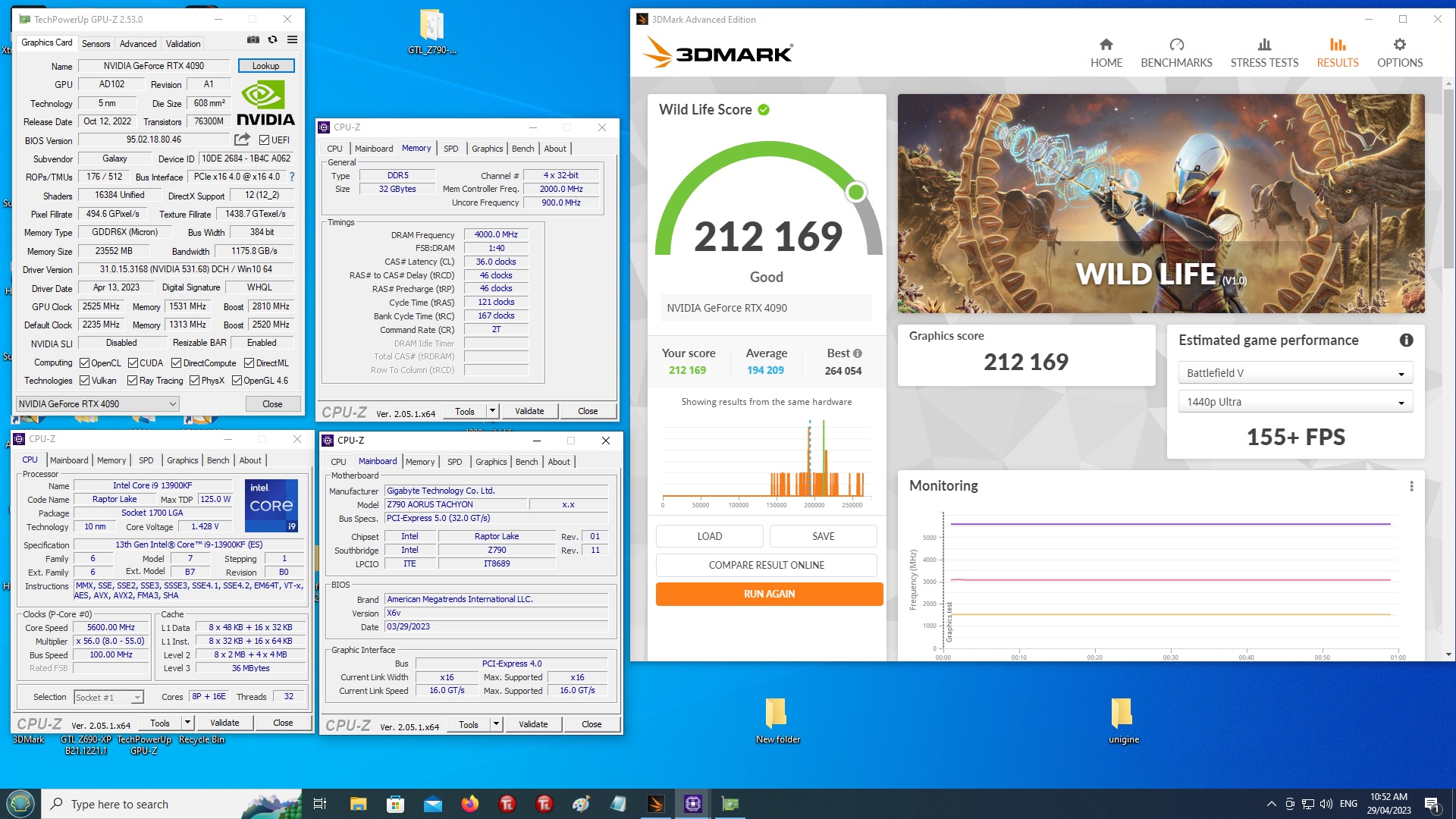Image resolution: width=1456 pixels, height=819 pixels.
Task: Toggle the OpenCL checkbox
Action: click(x=85, y=363)
